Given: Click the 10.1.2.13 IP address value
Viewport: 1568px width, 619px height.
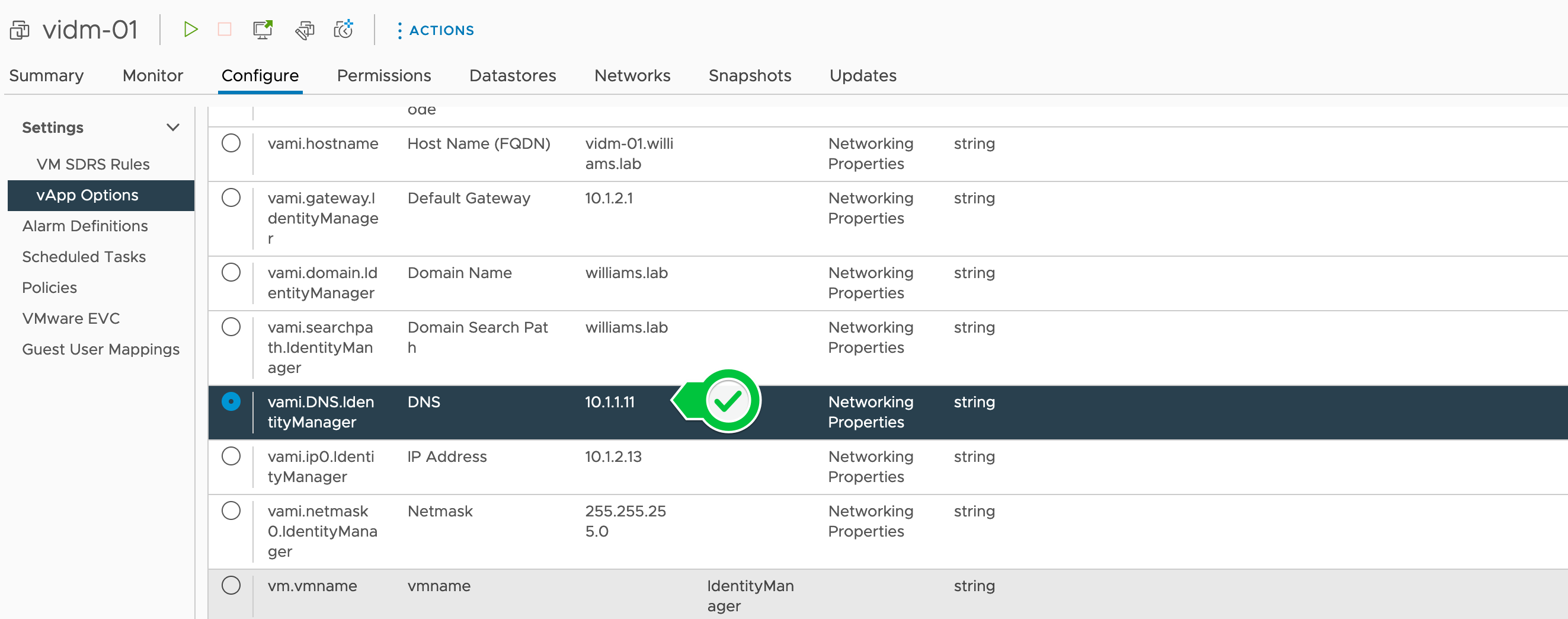Looking at the screenshot, I should [x=613, y=457].
